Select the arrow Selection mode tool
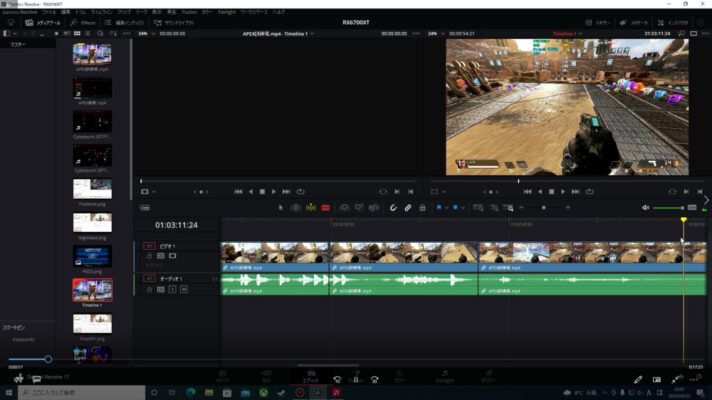The height and width of the screenshot is (400, 712). pyautogui.click(x=281, y=207)
